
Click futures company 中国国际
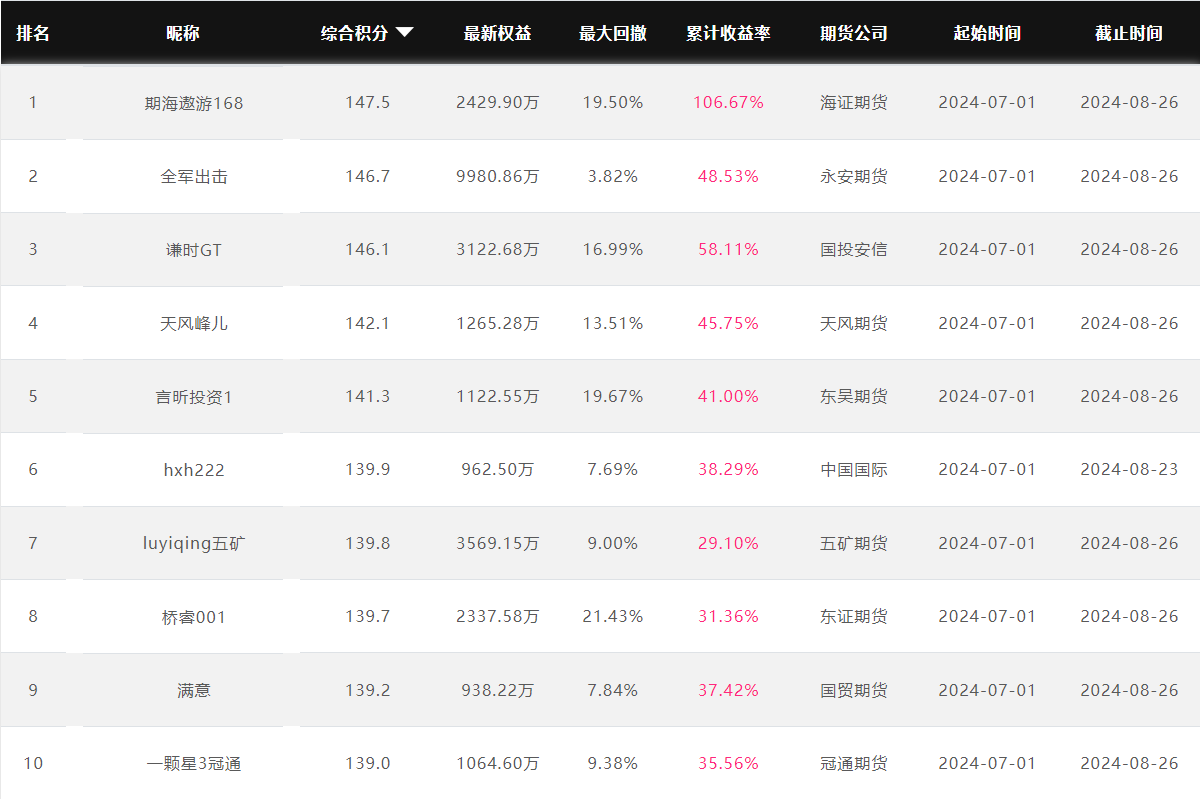[x=854, y=469]
